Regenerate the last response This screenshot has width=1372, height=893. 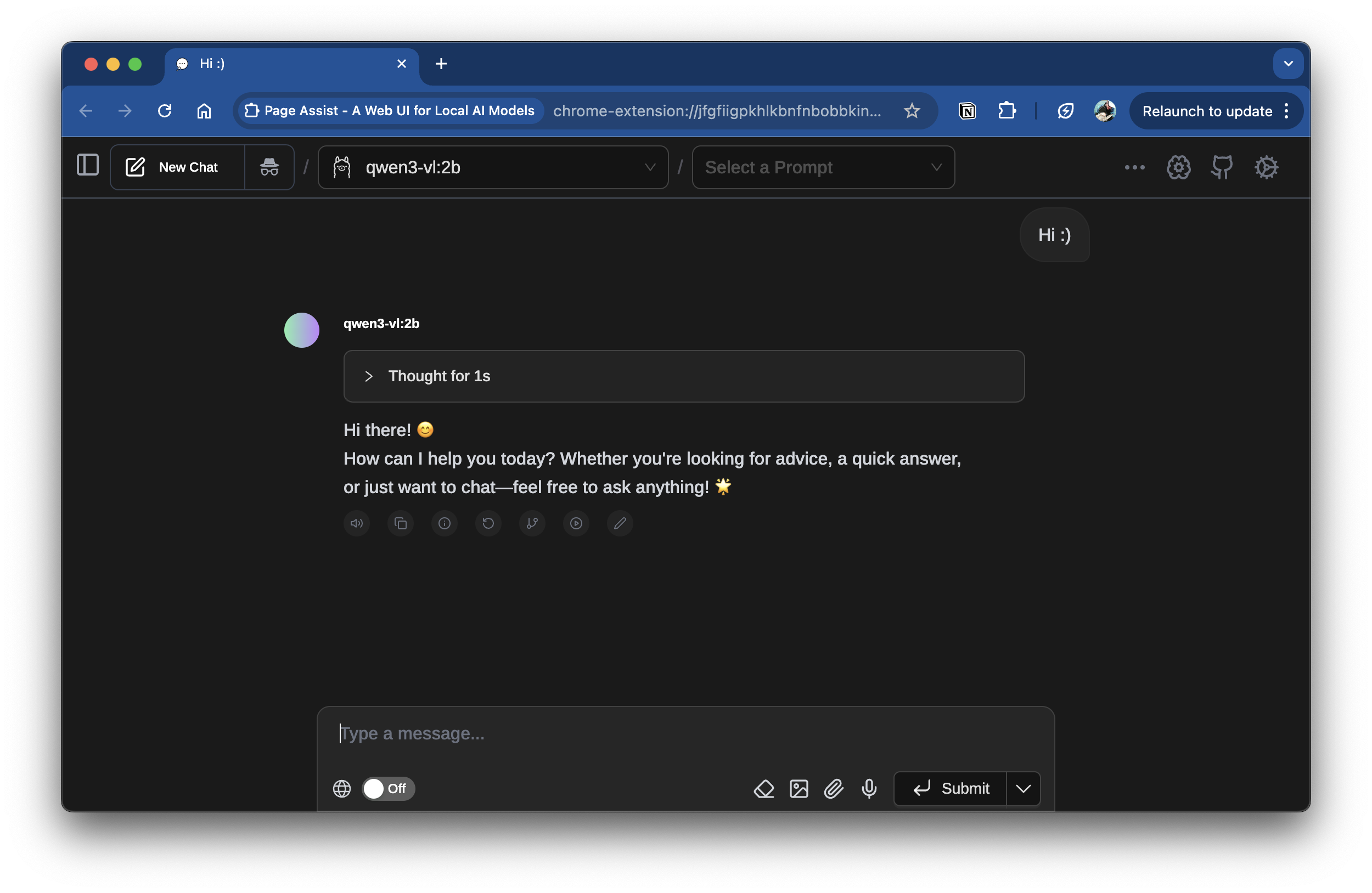(x=488, y=523)
